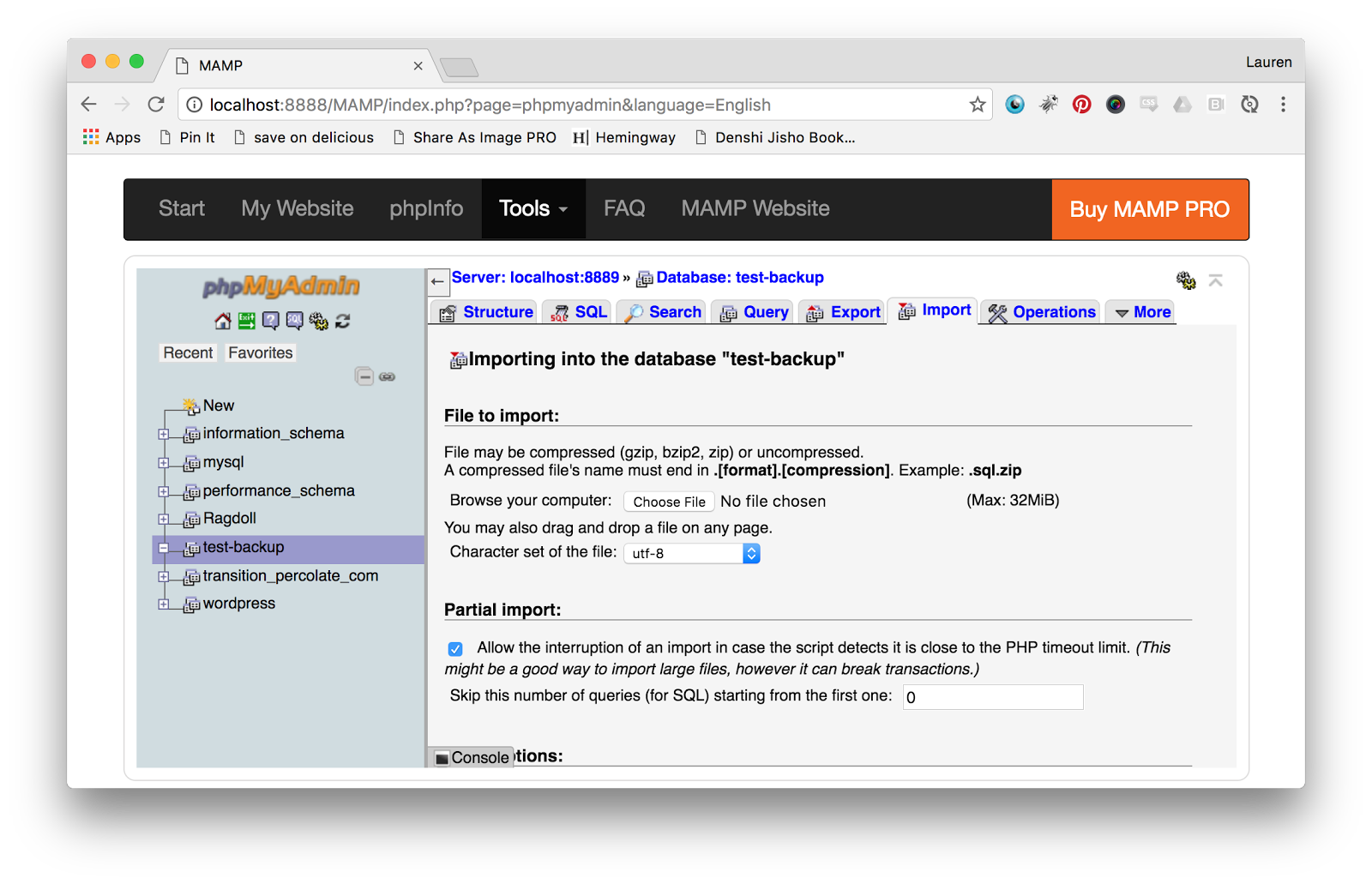Screen dimensions: 1372x884
Task: Open the FAQ navbar item
Action: point(624,208)
